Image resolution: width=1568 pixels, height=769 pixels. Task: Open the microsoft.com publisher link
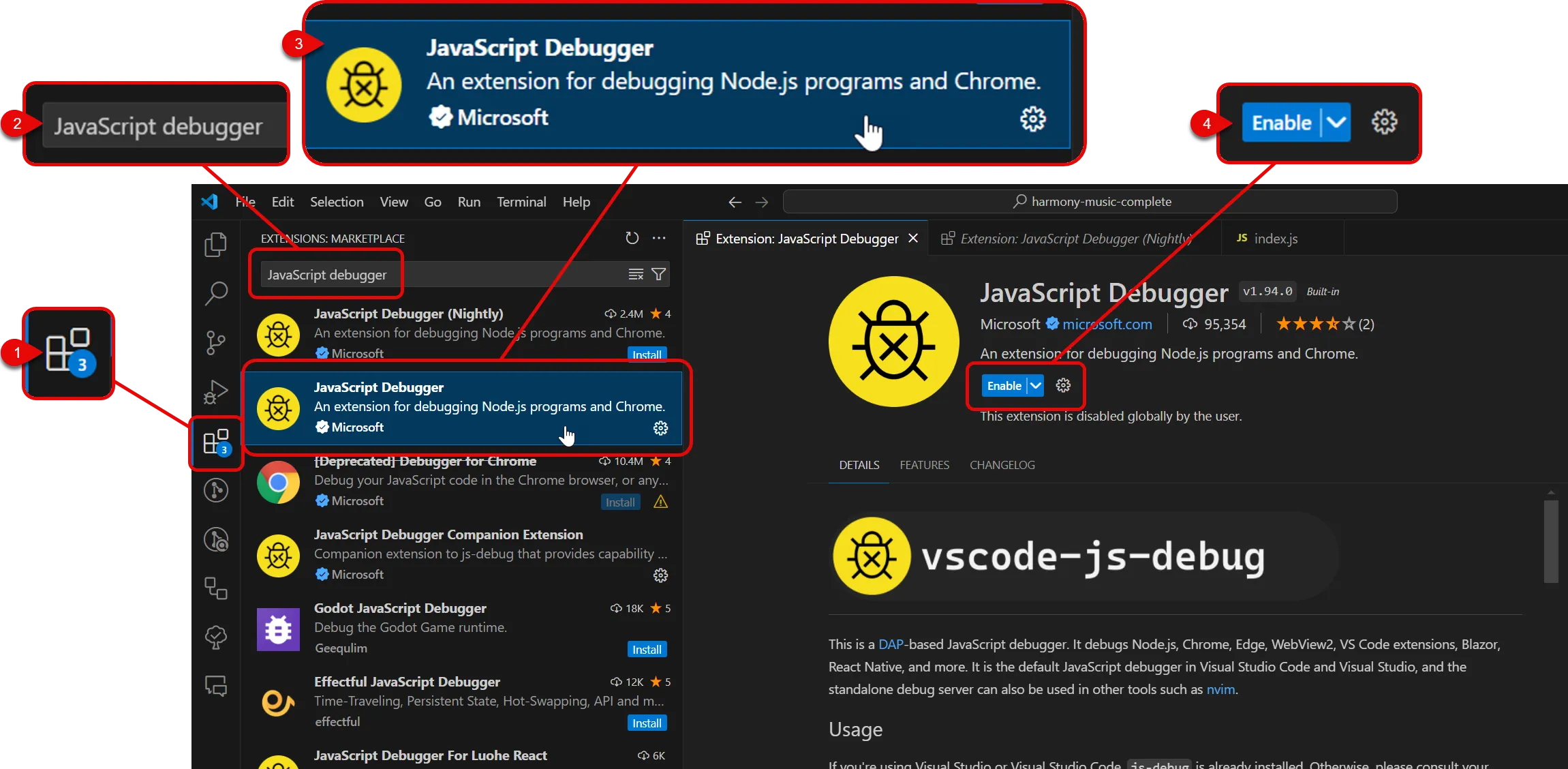click(x=1106, y=324)
